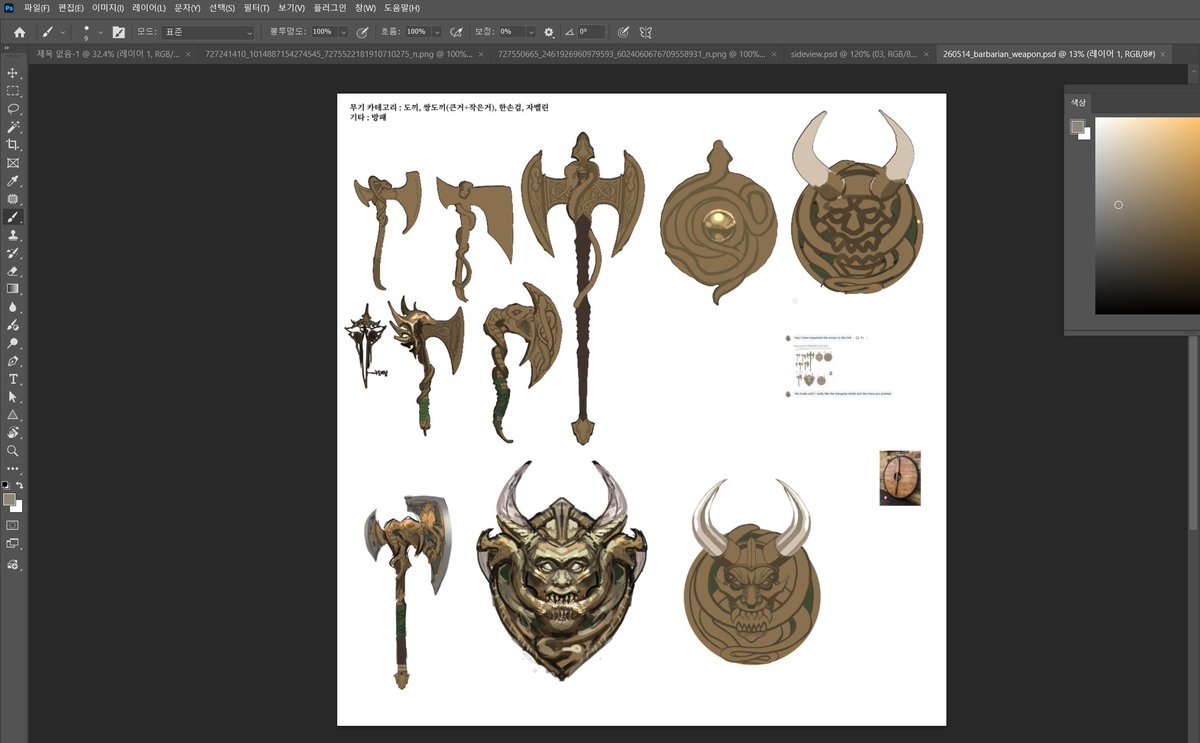This screenshot has height=743, width=1200.
Task: Pick the Horizontal Type tool
Action: tap(13, 379)
